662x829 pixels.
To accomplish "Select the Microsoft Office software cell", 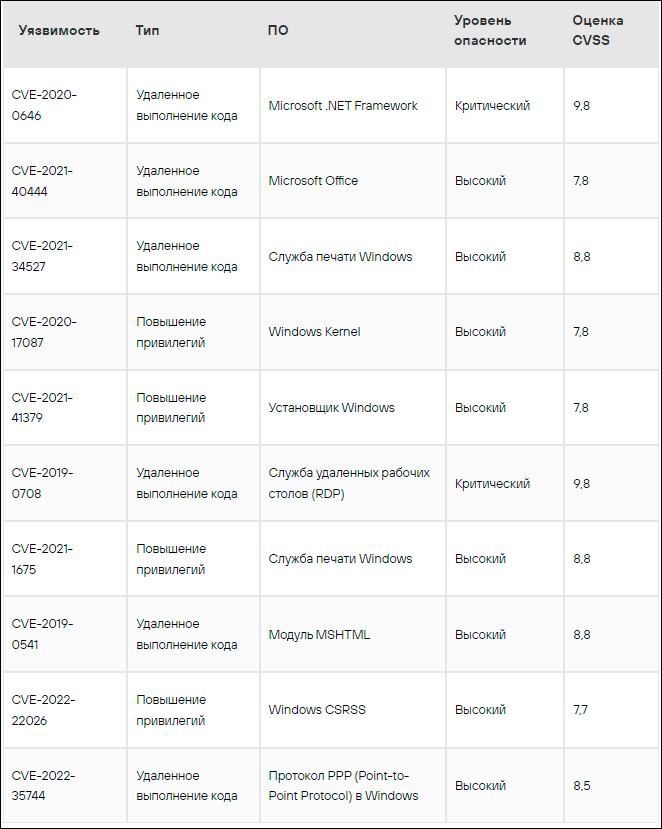I will point(313,181).
